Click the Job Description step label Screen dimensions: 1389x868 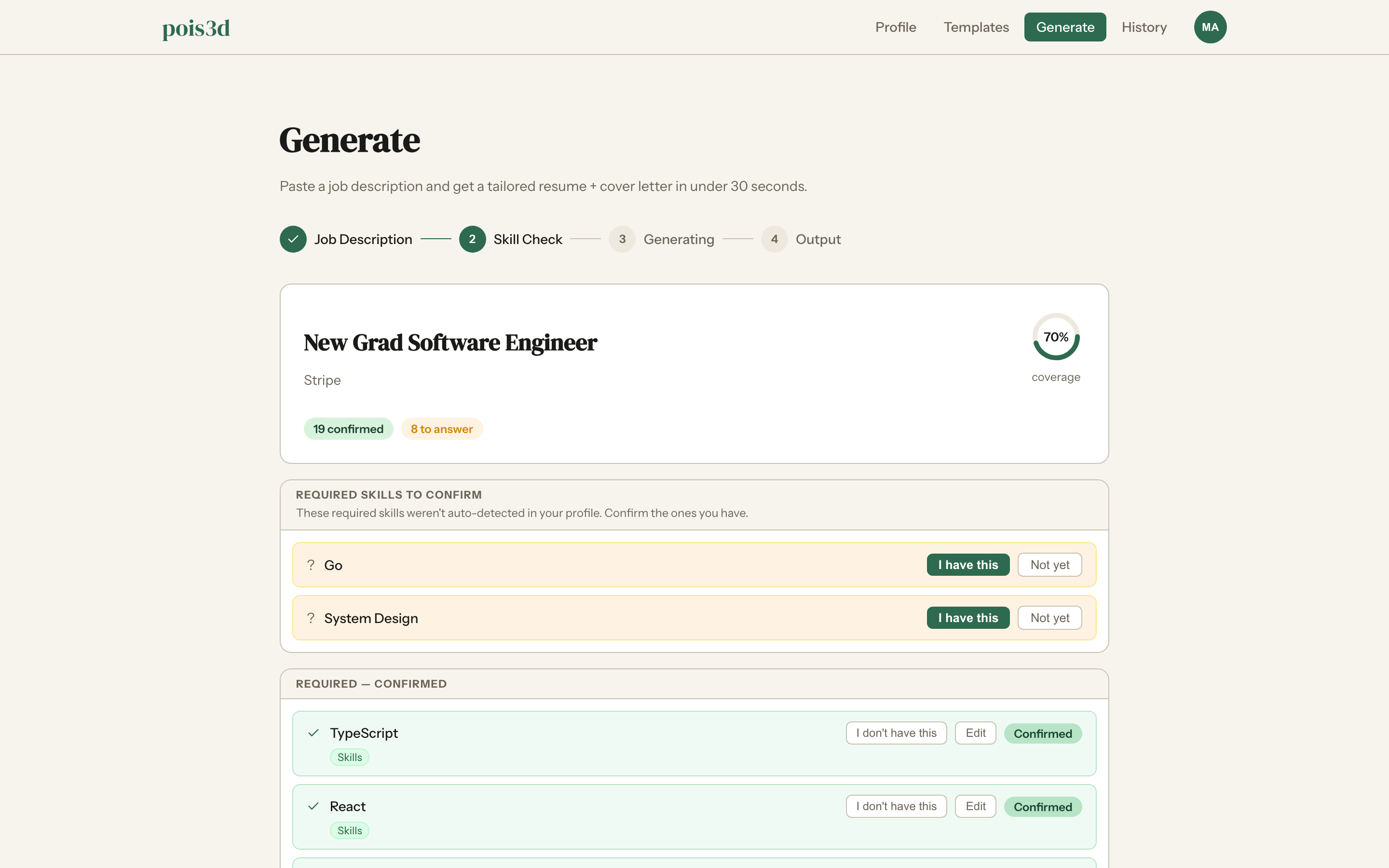pyautogui.click(x=363, y=239)
